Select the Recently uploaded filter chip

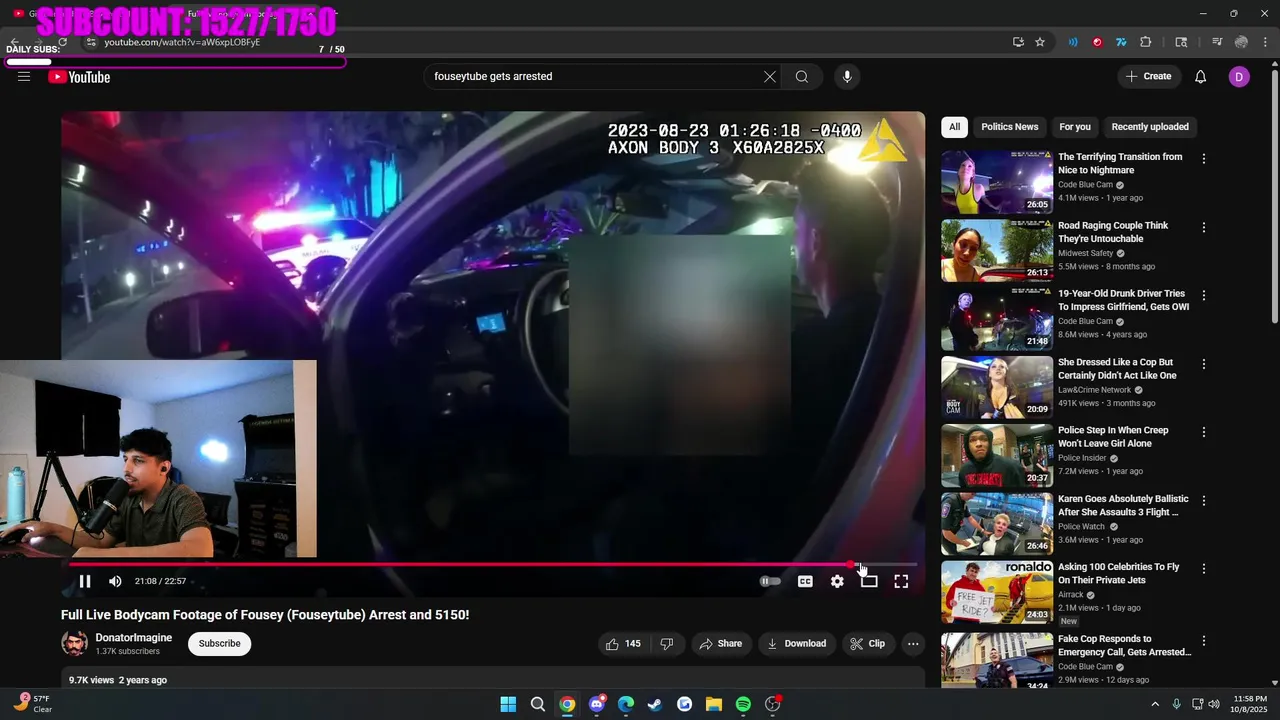coord(1150,127)
